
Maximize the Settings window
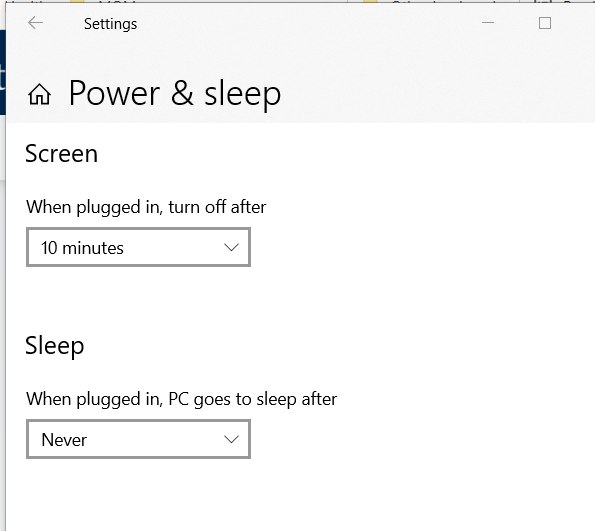545,23
